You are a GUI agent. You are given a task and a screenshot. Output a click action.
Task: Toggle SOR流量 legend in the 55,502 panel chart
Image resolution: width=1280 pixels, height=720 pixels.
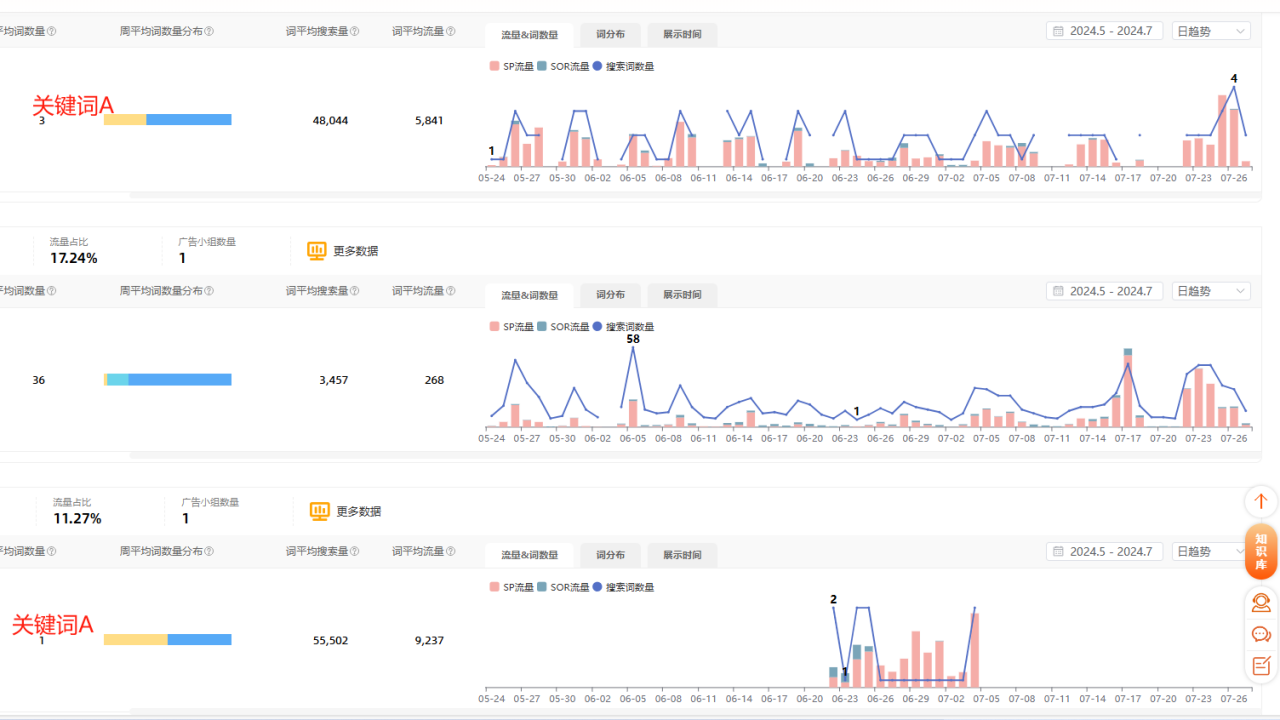(x=563, y=587)
